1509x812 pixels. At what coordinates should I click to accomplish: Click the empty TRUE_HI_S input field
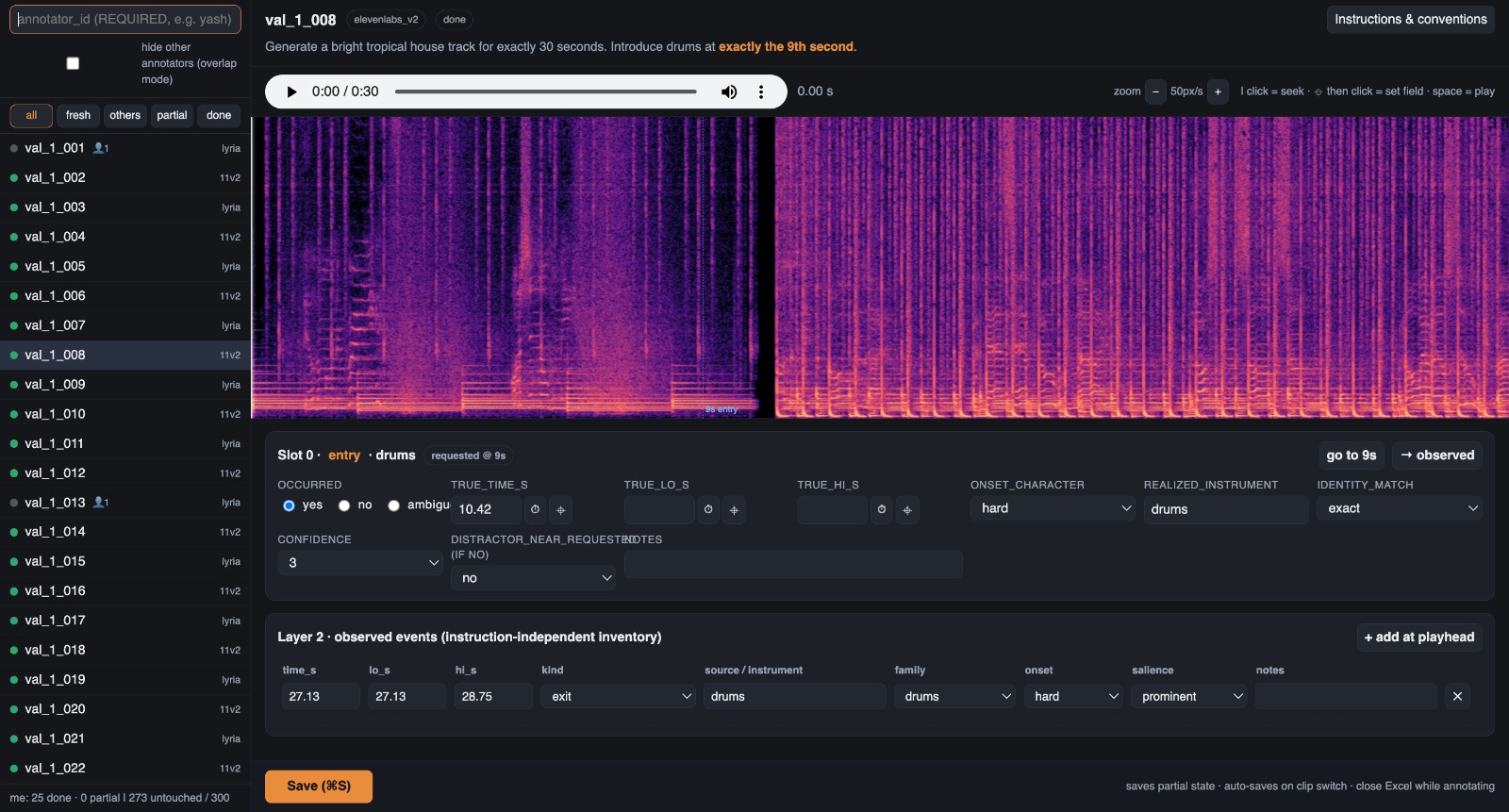coord(832,509)
